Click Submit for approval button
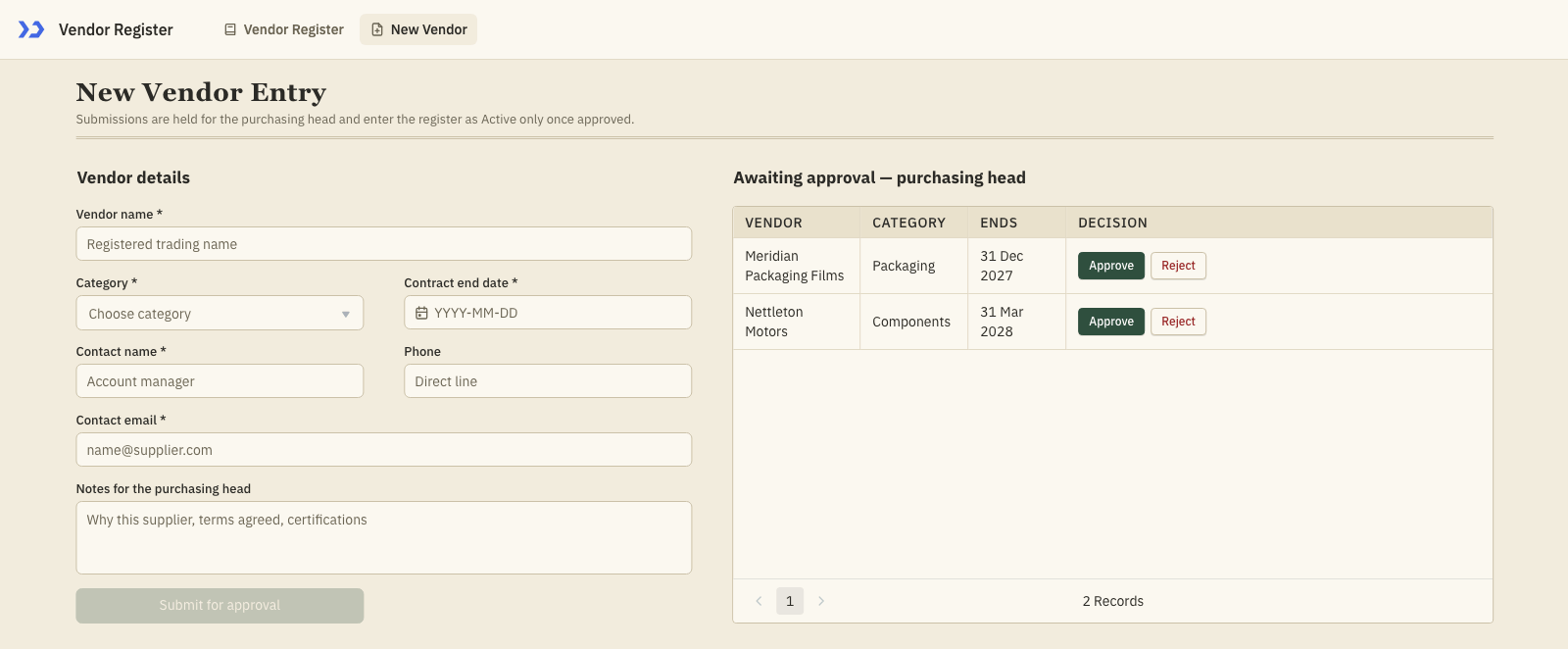 pos(220,606)
